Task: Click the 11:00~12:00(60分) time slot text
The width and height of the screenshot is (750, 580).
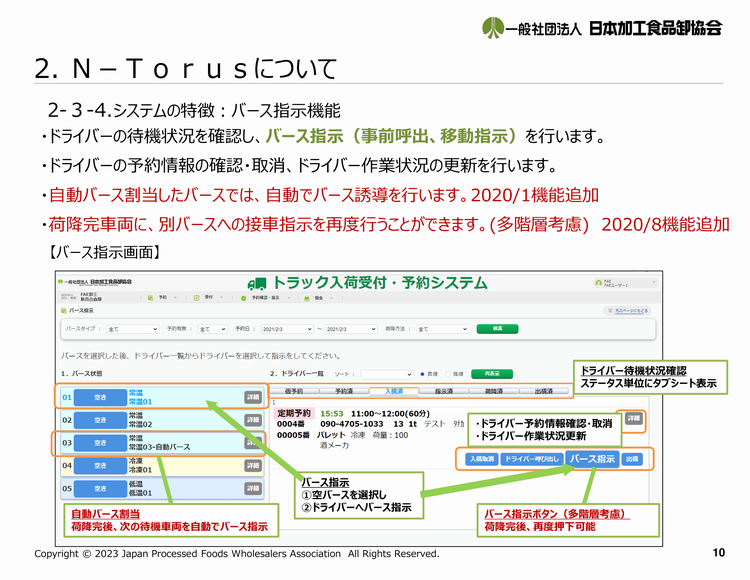Action: pyautogui.click(x=390, y=414)
